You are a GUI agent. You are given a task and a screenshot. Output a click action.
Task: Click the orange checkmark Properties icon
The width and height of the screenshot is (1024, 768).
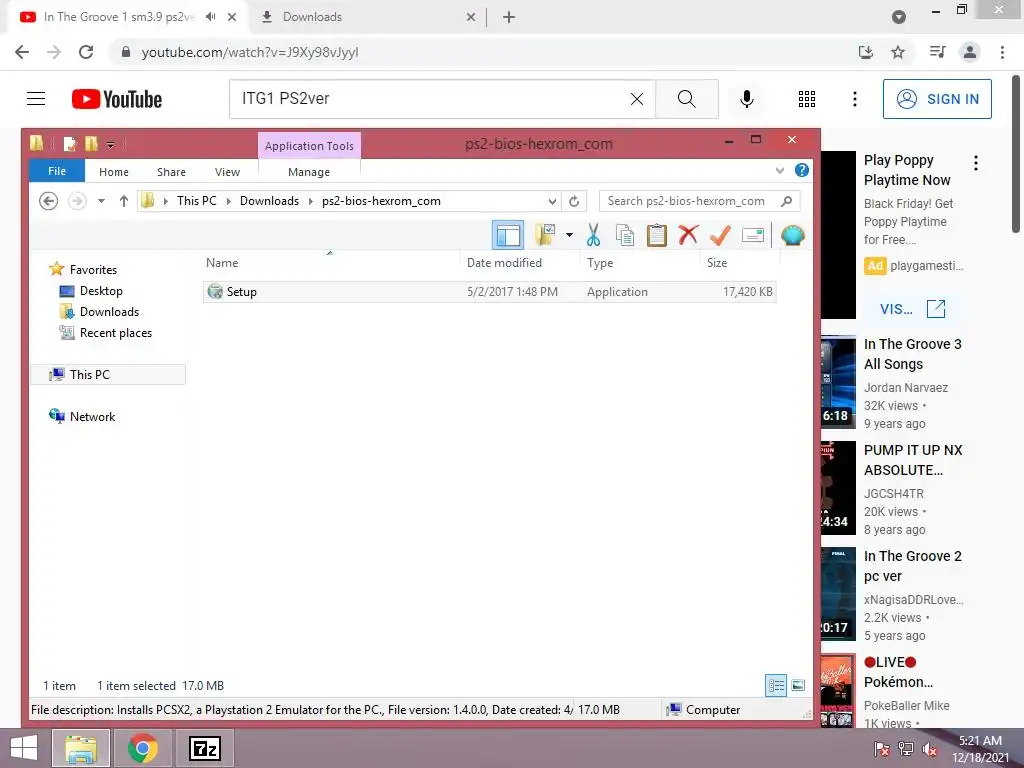(x=720, y=235)
